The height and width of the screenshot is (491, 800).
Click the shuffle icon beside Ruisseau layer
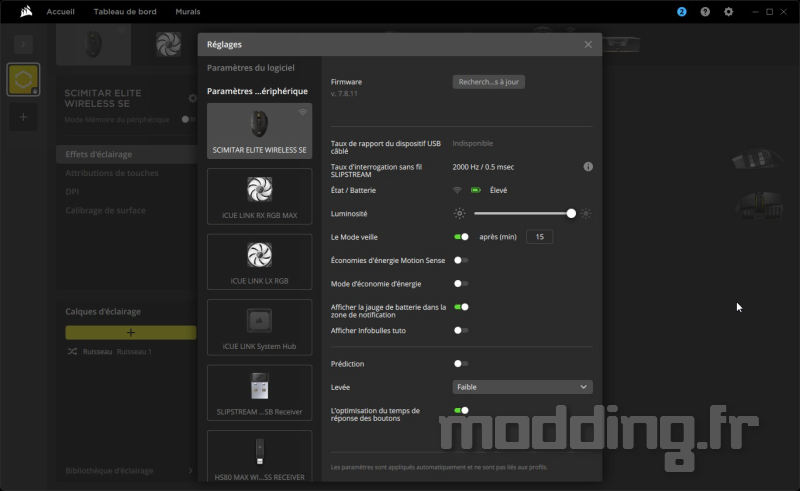[x=72, y=352]
